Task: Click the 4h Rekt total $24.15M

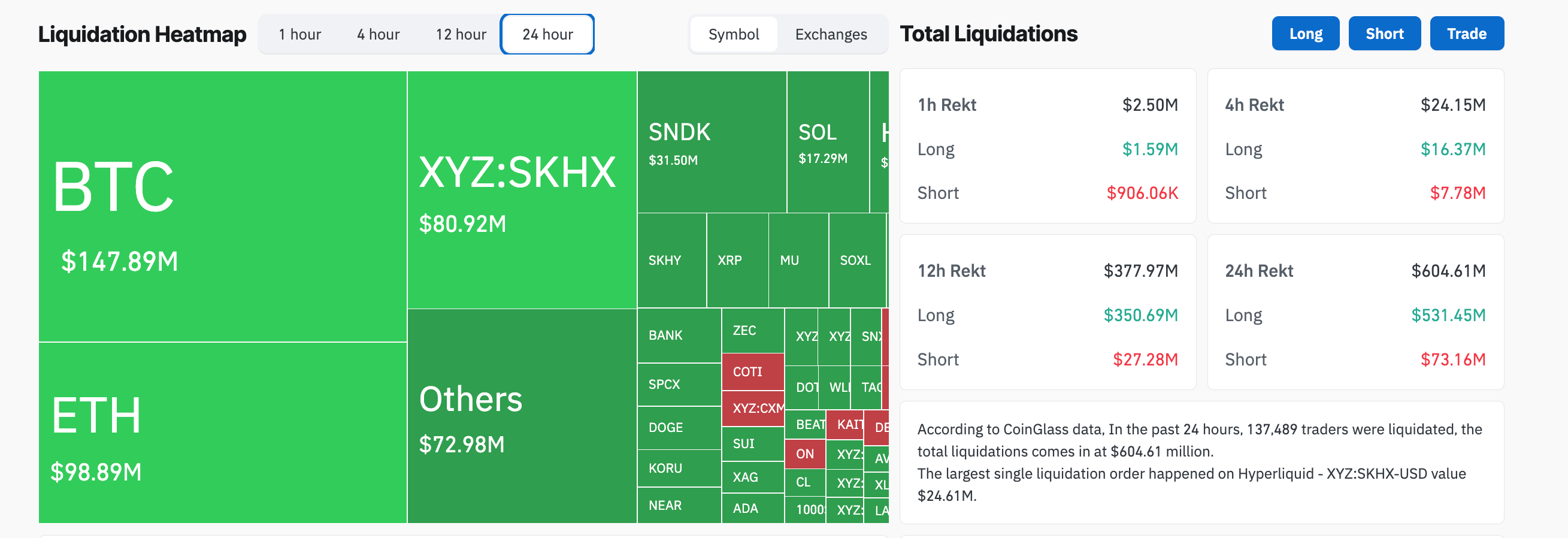Action: [x=1453, y=105]
